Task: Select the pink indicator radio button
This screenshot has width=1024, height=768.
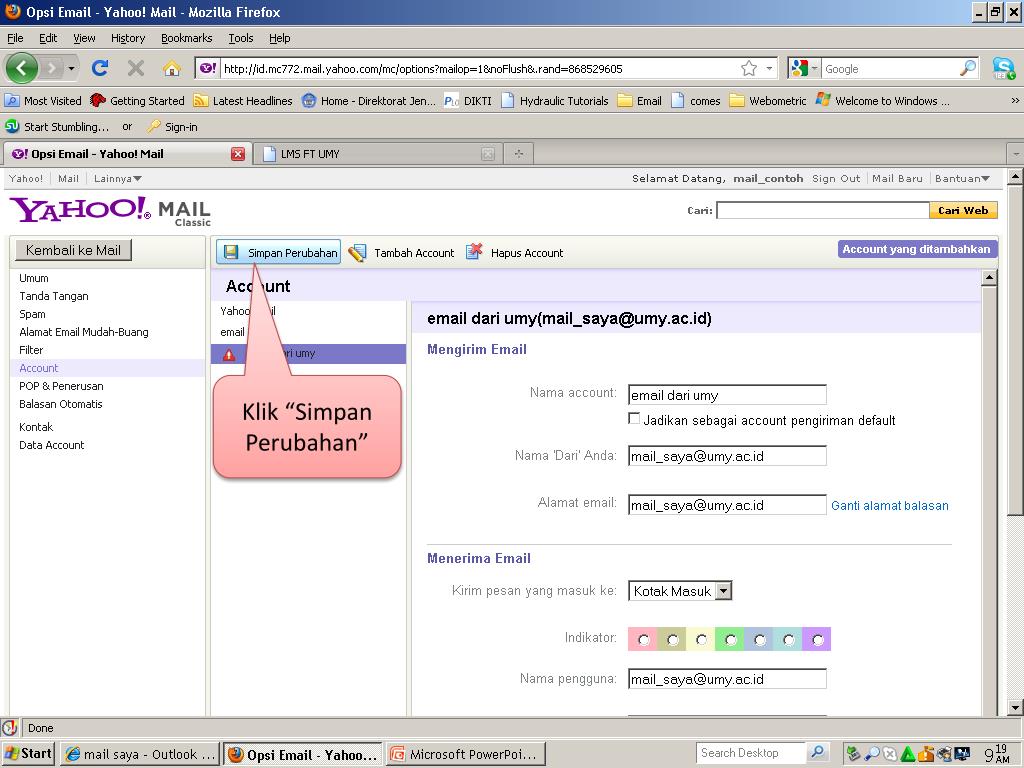Action: click(x=643, y=639)
